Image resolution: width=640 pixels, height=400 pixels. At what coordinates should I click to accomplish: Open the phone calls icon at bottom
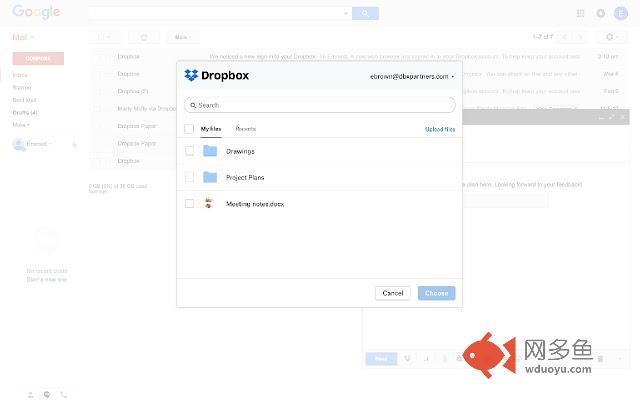pos(64,395)
